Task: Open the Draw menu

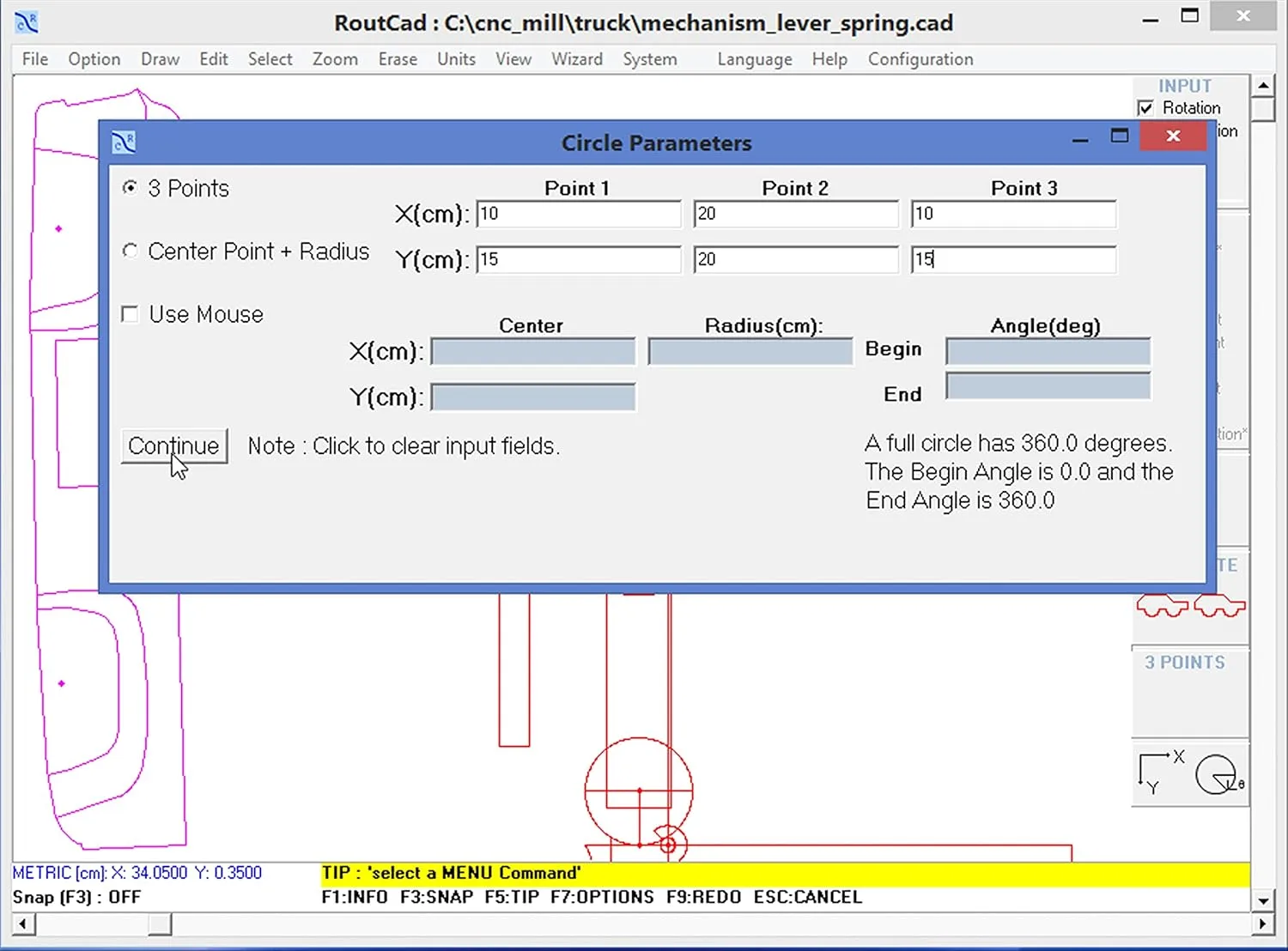Action: [x=160, y=59]
